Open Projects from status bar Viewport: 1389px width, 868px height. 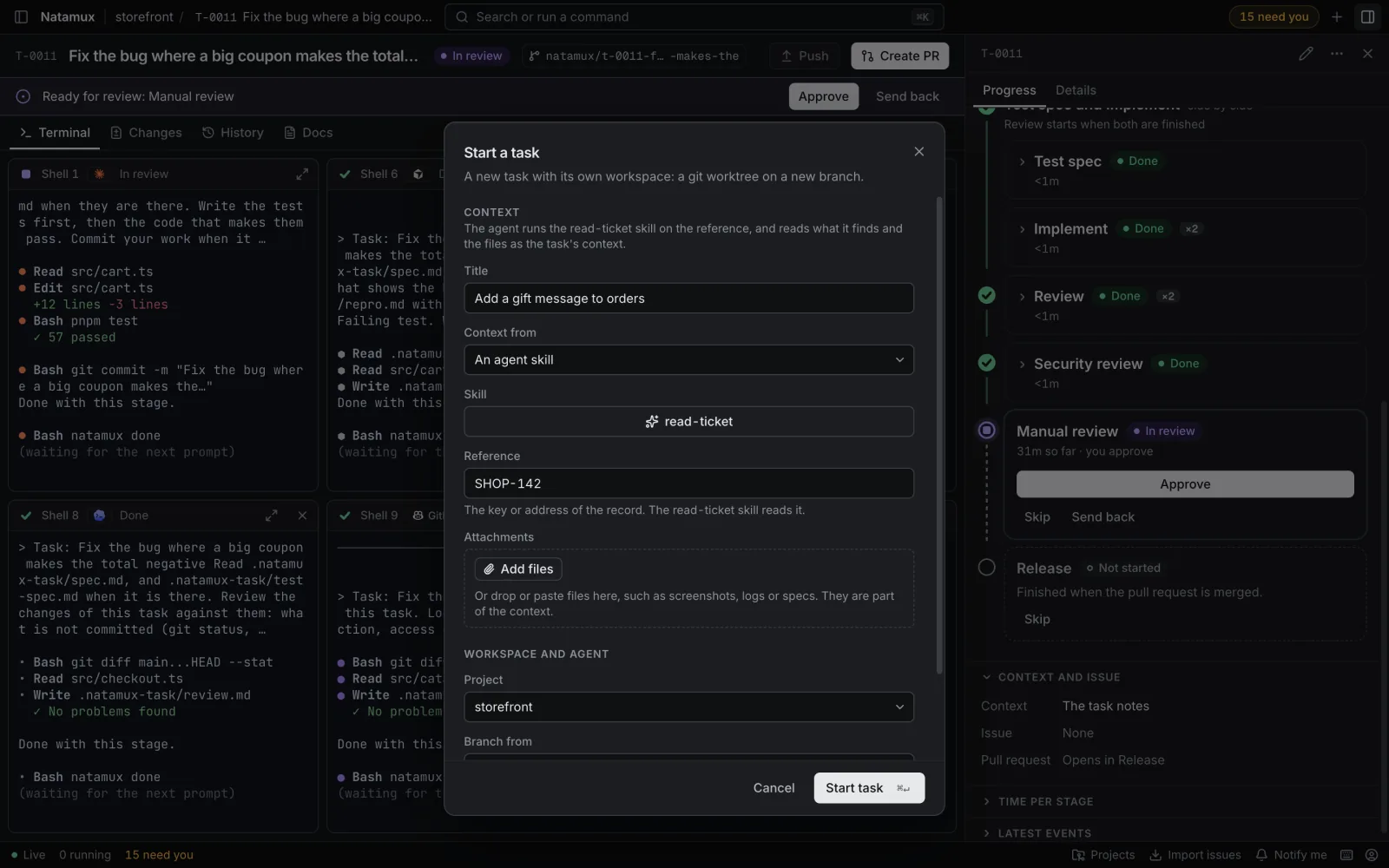1103,855
